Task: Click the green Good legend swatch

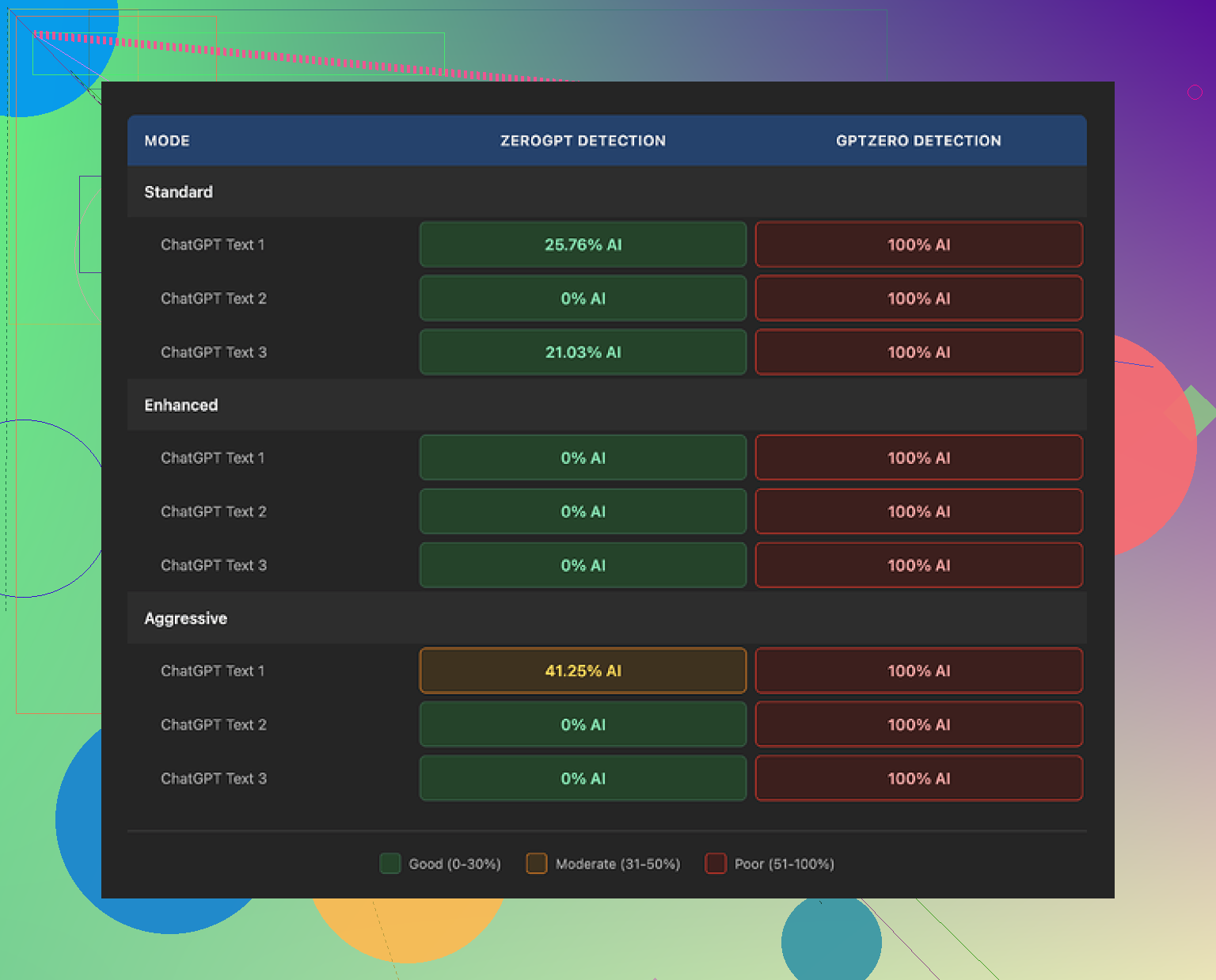Action: pos(389,864)
